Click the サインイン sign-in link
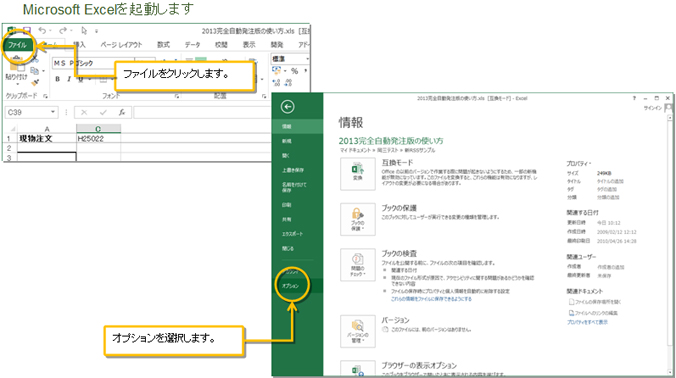The width and height of the screenshot is (676, 378). pyautogui.click(x=652, y=108)
